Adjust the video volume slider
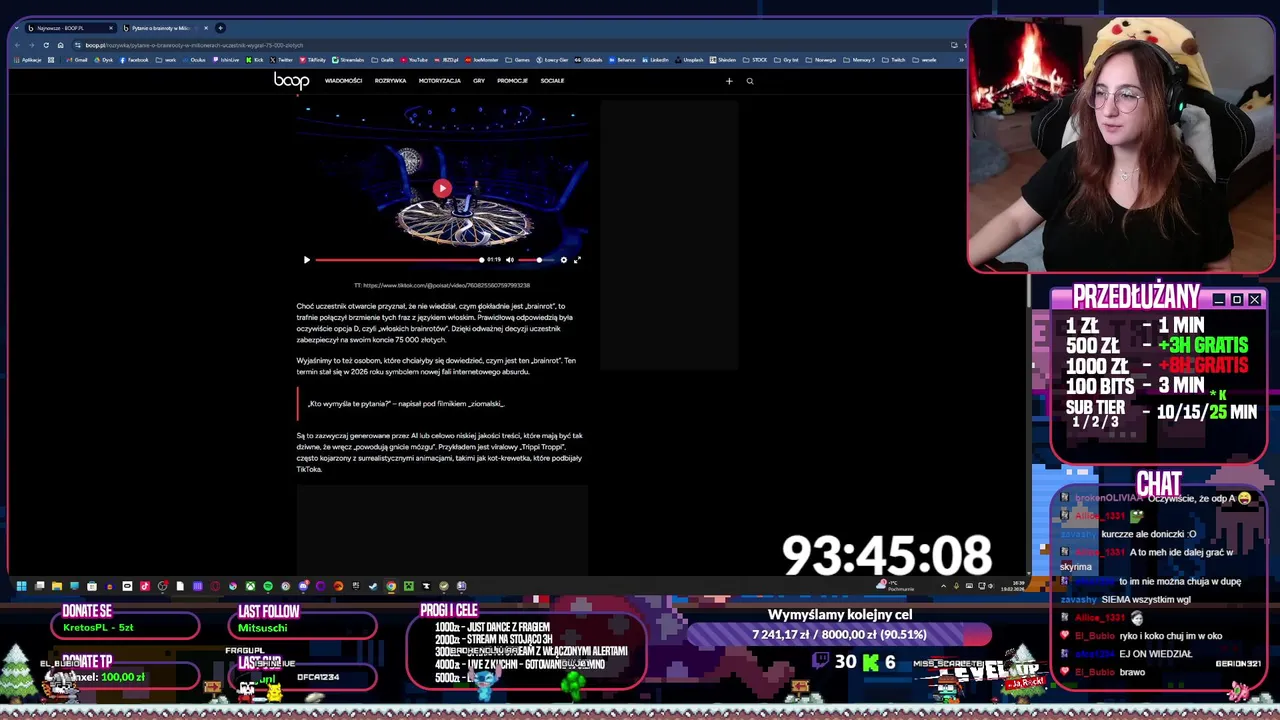 [x=538, y=260]
